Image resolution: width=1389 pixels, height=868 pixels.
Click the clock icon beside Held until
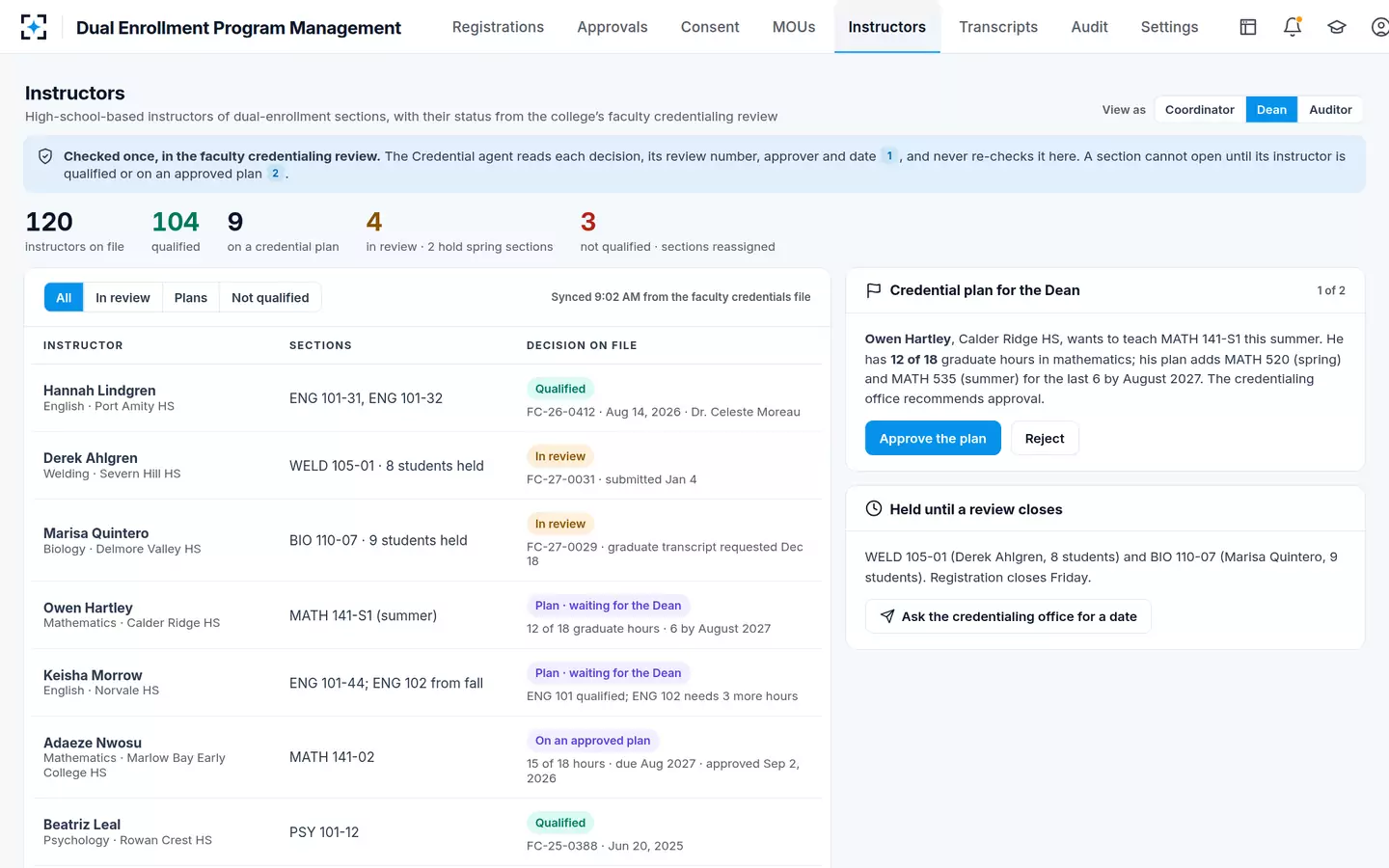click(x=874, y=508)
